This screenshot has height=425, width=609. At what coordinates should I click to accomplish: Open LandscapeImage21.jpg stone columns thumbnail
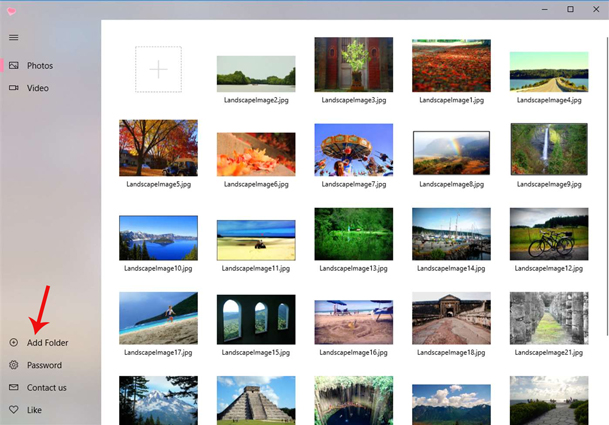[x=549, y=318]
